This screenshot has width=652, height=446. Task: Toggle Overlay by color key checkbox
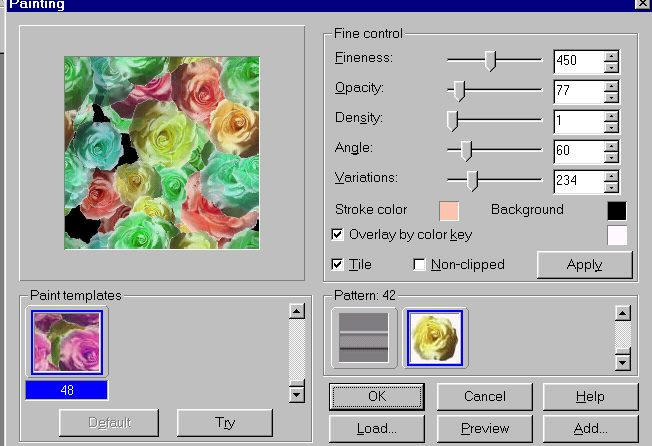[x=337, y=235]
